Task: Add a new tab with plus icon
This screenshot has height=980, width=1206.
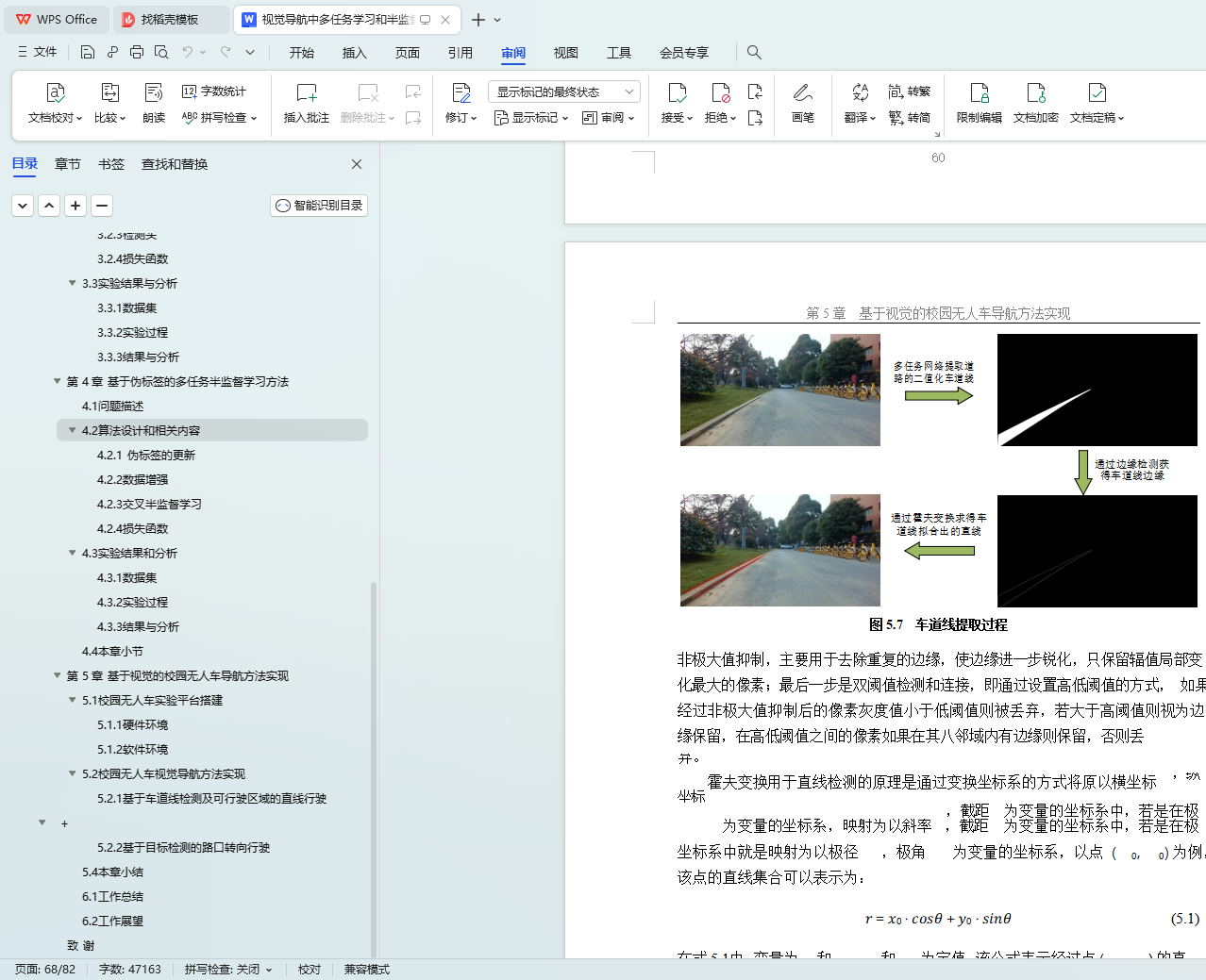Action: pos(478,20)
